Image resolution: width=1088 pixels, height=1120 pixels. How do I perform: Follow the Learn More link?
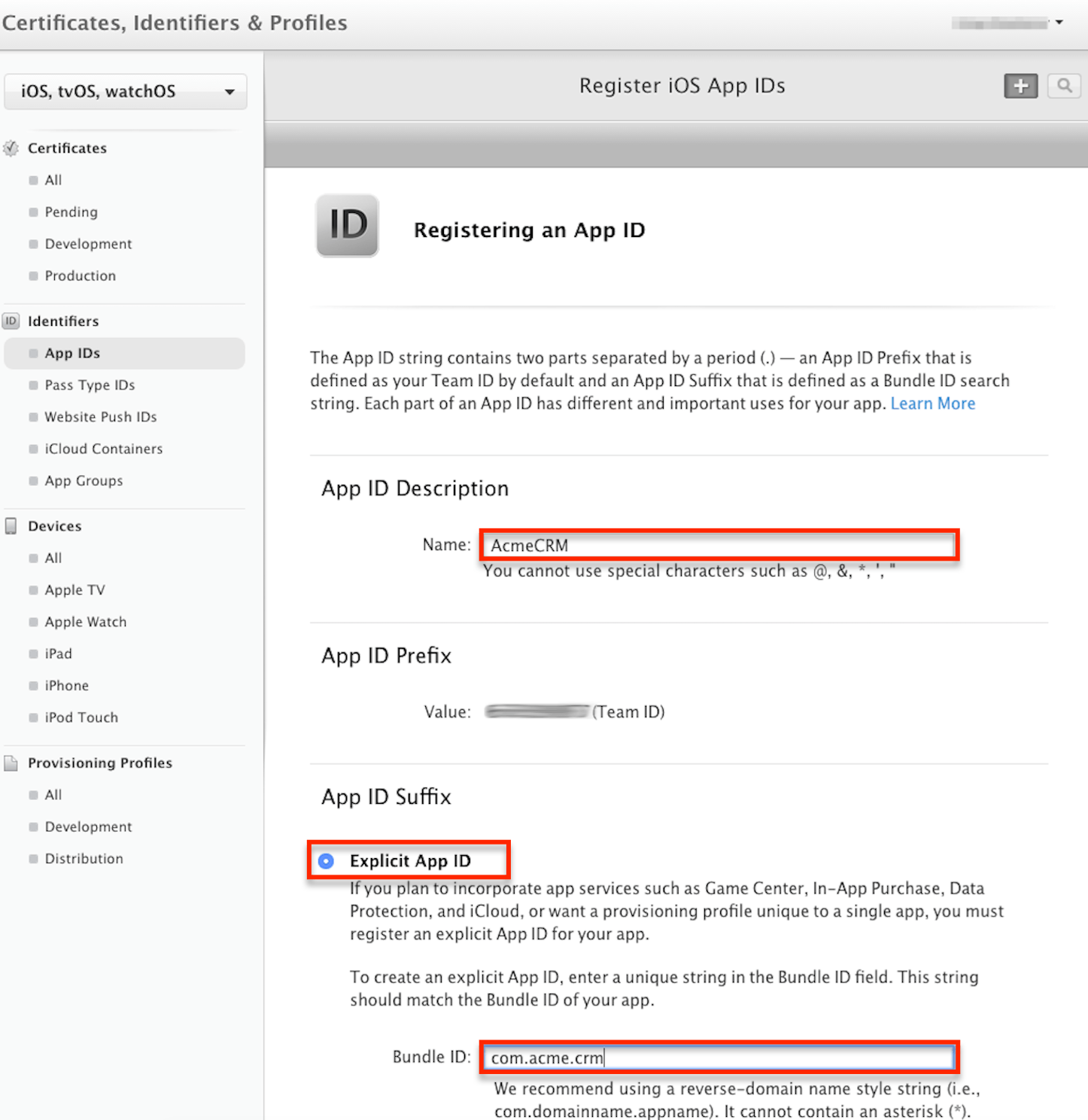click(933, 404)
